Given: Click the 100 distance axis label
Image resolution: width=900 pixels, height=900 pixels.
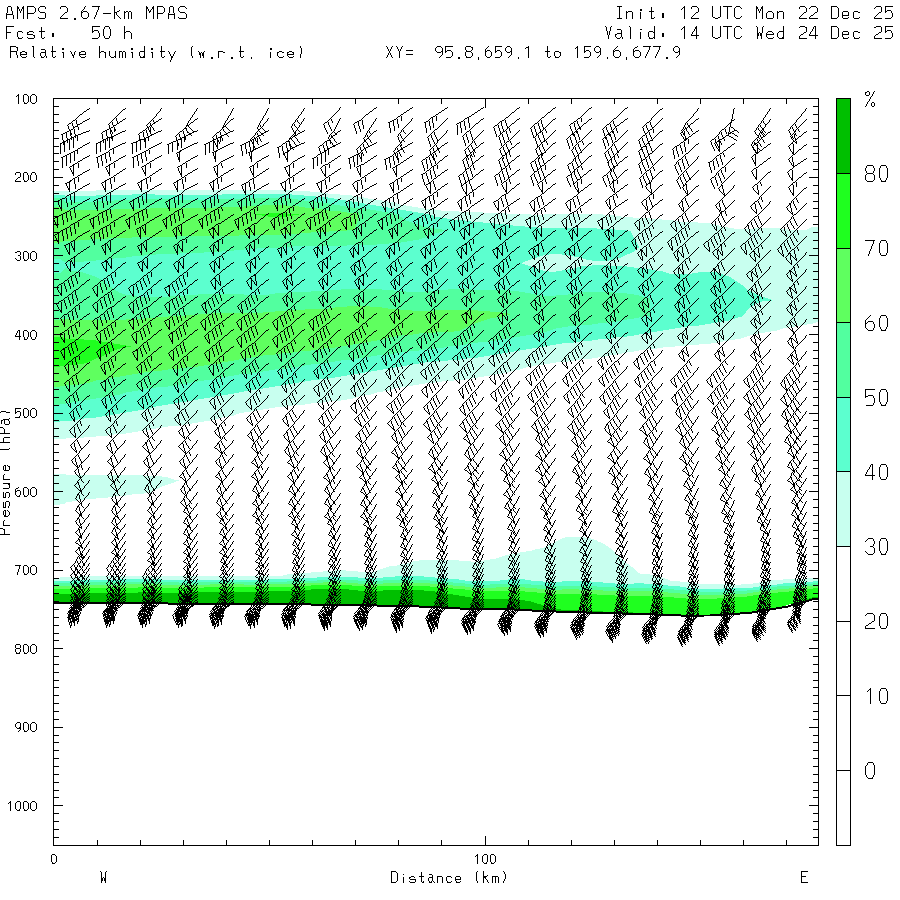Looking at the screenshot, I should tap(485, 859).
